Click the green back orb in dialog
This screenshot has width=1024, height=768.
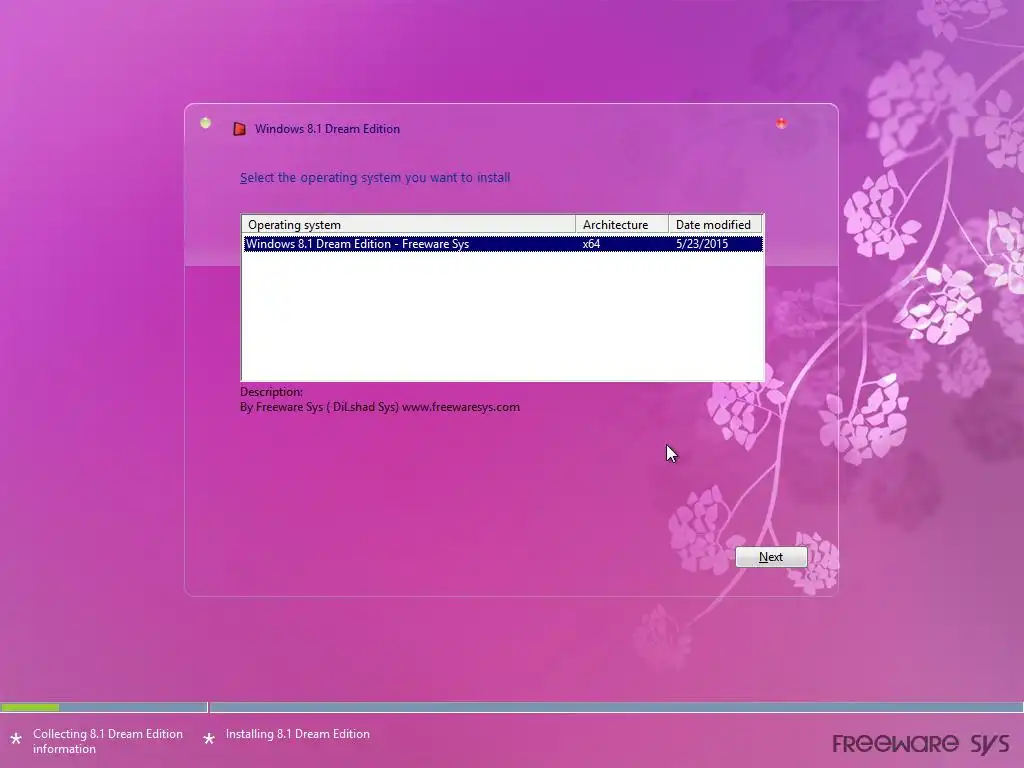tap(206, 123)
